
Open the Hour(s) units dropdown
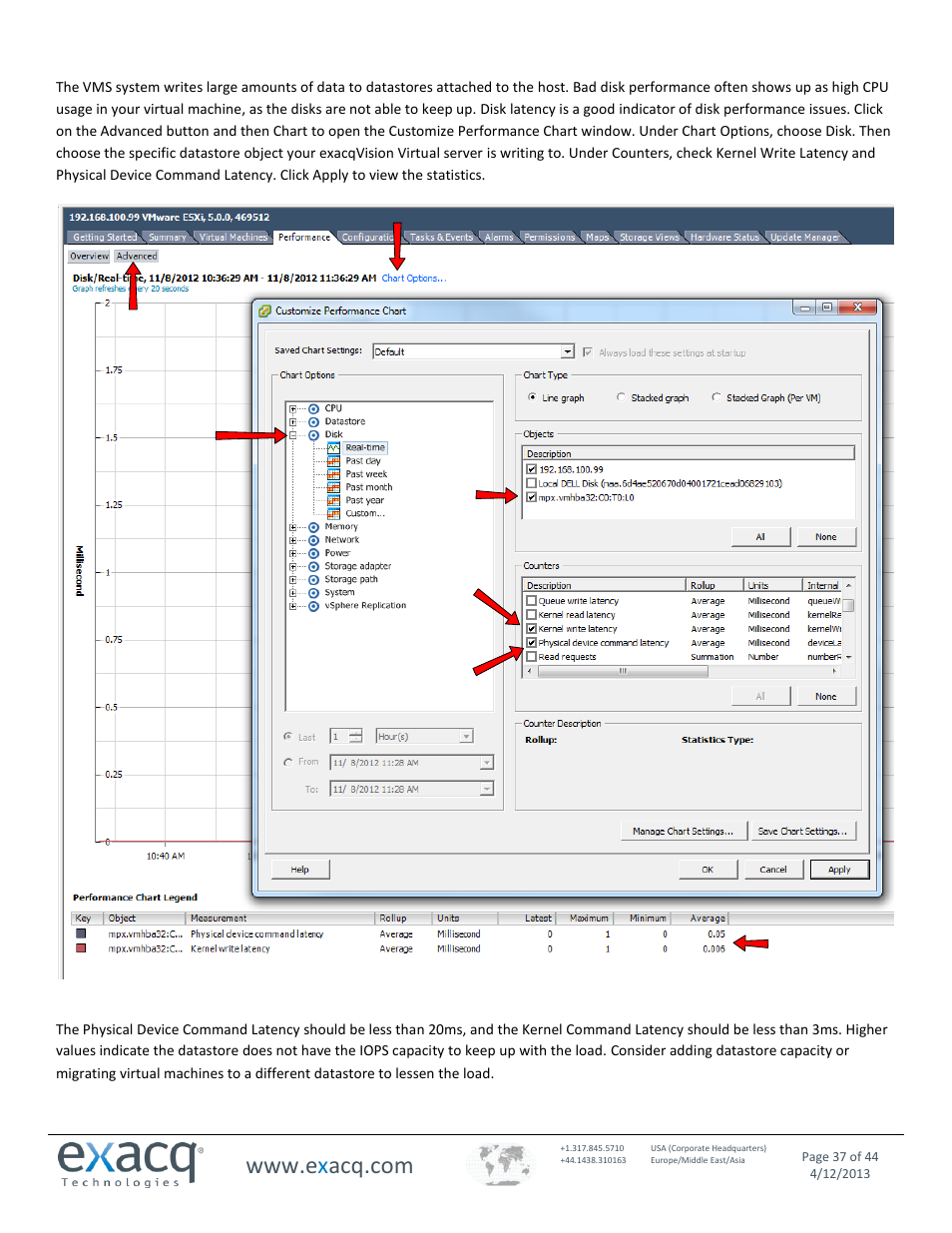point(466,737)
